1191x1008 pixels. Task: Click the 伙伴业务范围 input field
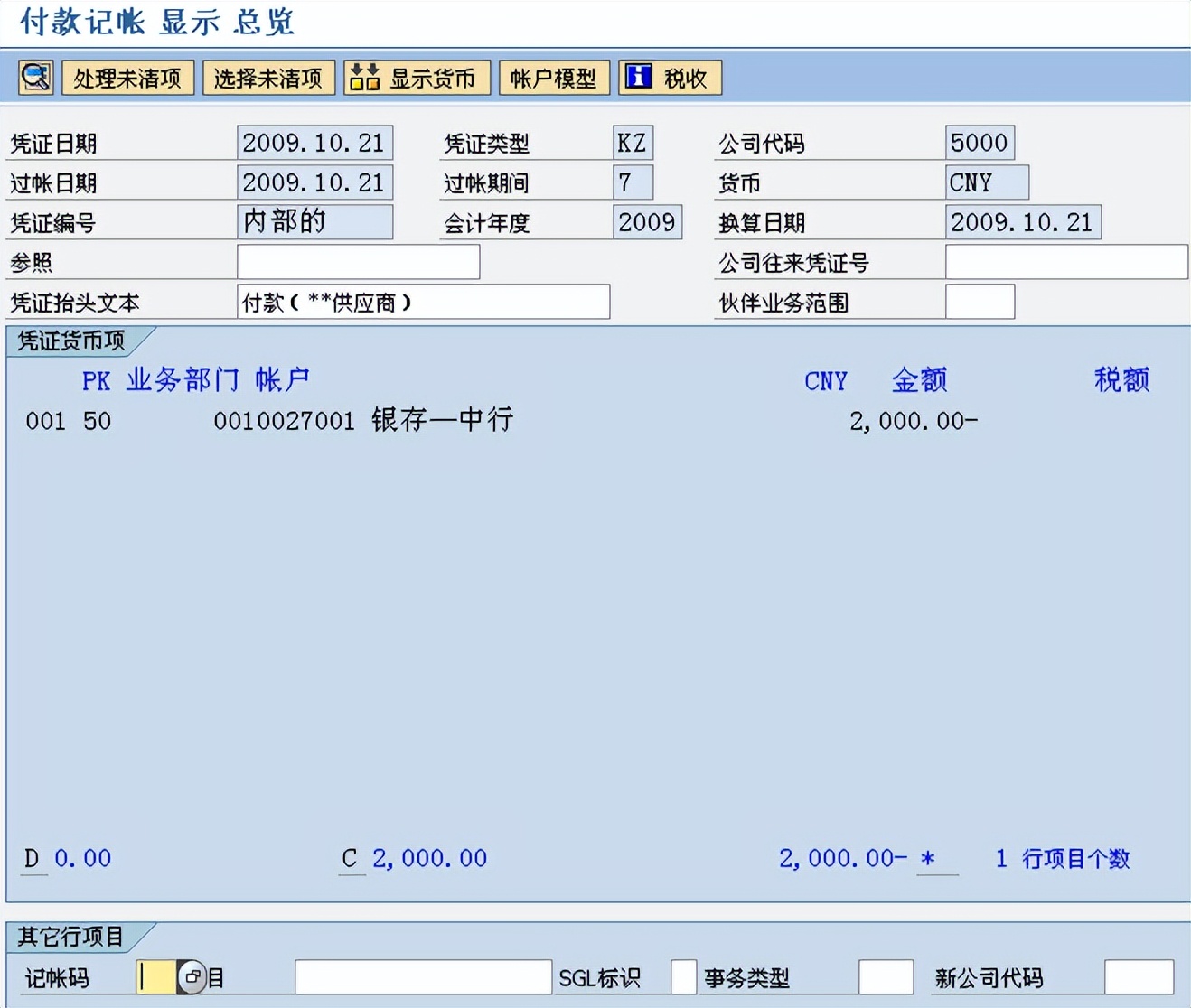coord(979,301)
